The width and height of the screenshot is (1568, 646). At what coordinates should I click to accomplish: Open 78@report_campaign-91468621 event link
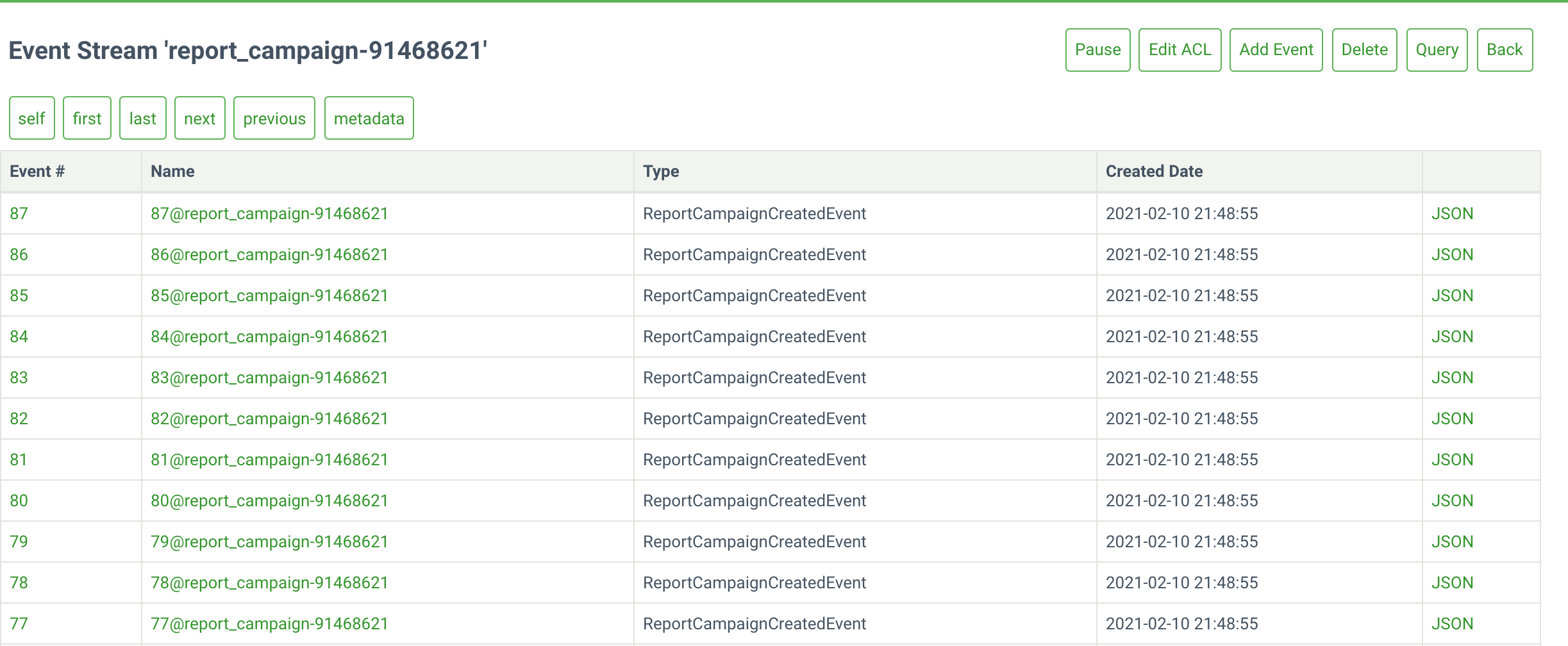click(x=269, y=583)
